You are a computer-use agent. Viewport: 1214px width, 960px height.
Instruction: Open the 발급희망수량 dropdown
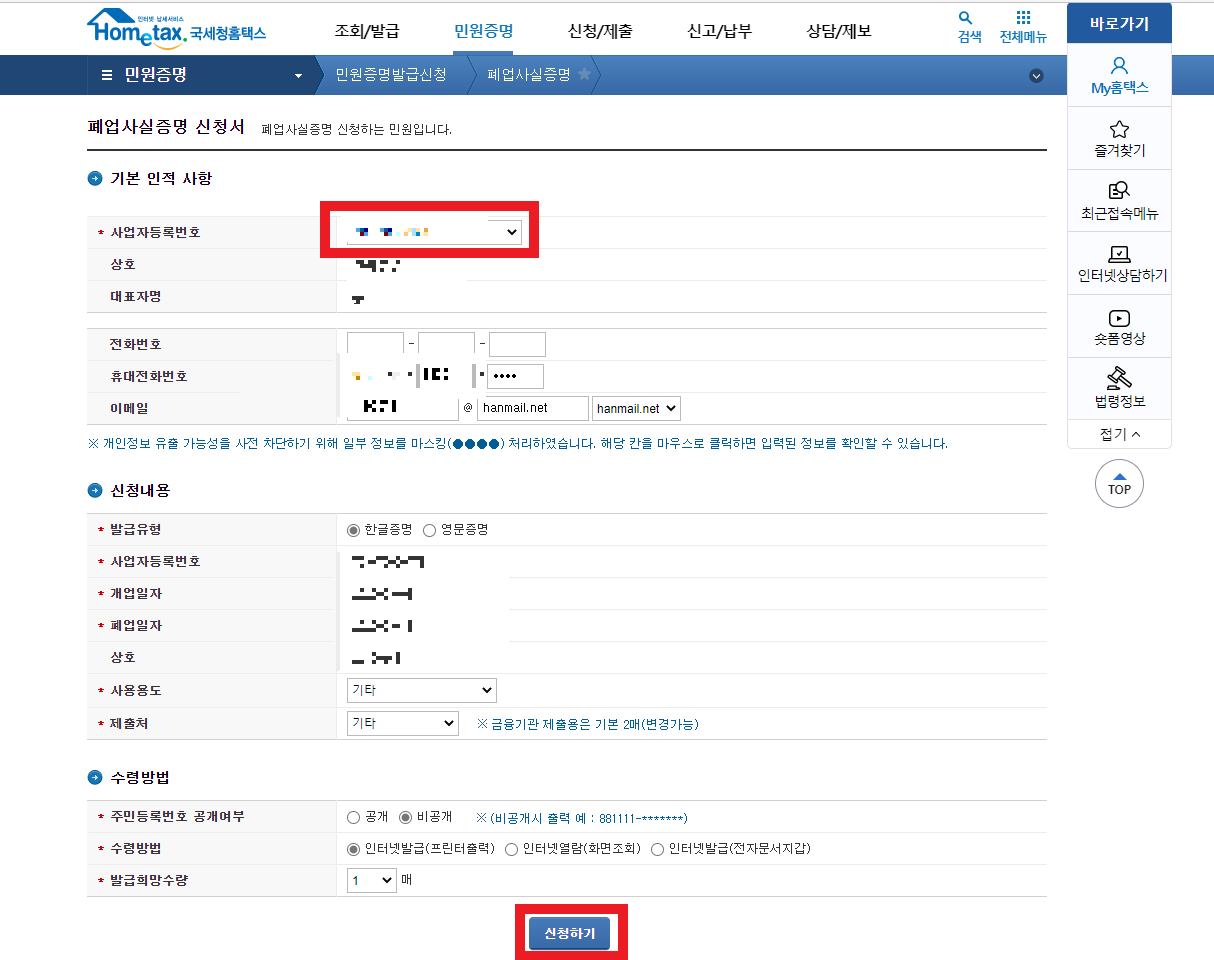point(372,880)
